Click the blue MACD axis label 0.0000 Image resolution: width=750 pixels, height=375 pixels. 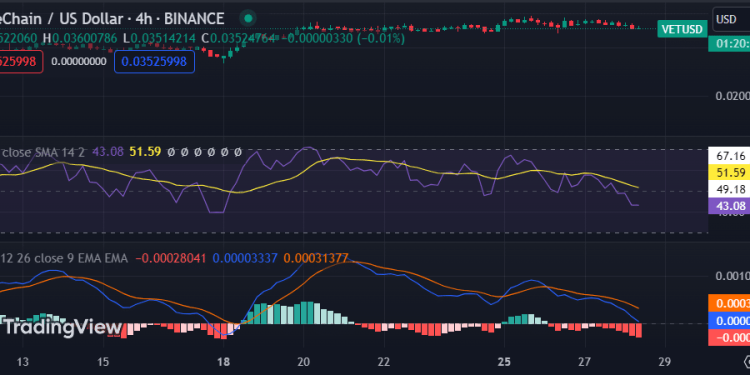(729, 320)
